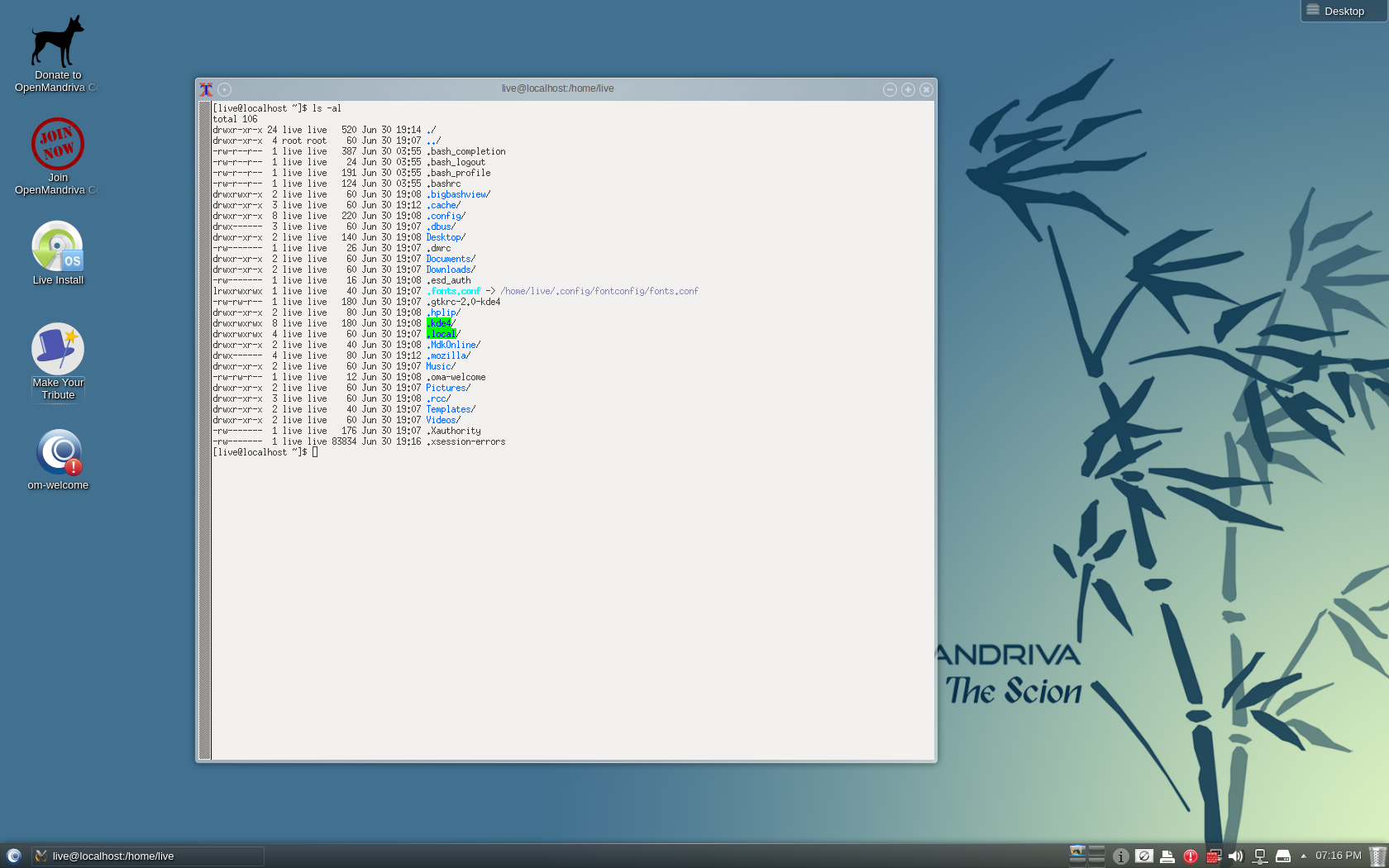
Task: Toggle the terminal on-all-desktops pin button
Action: click(225, 89)
